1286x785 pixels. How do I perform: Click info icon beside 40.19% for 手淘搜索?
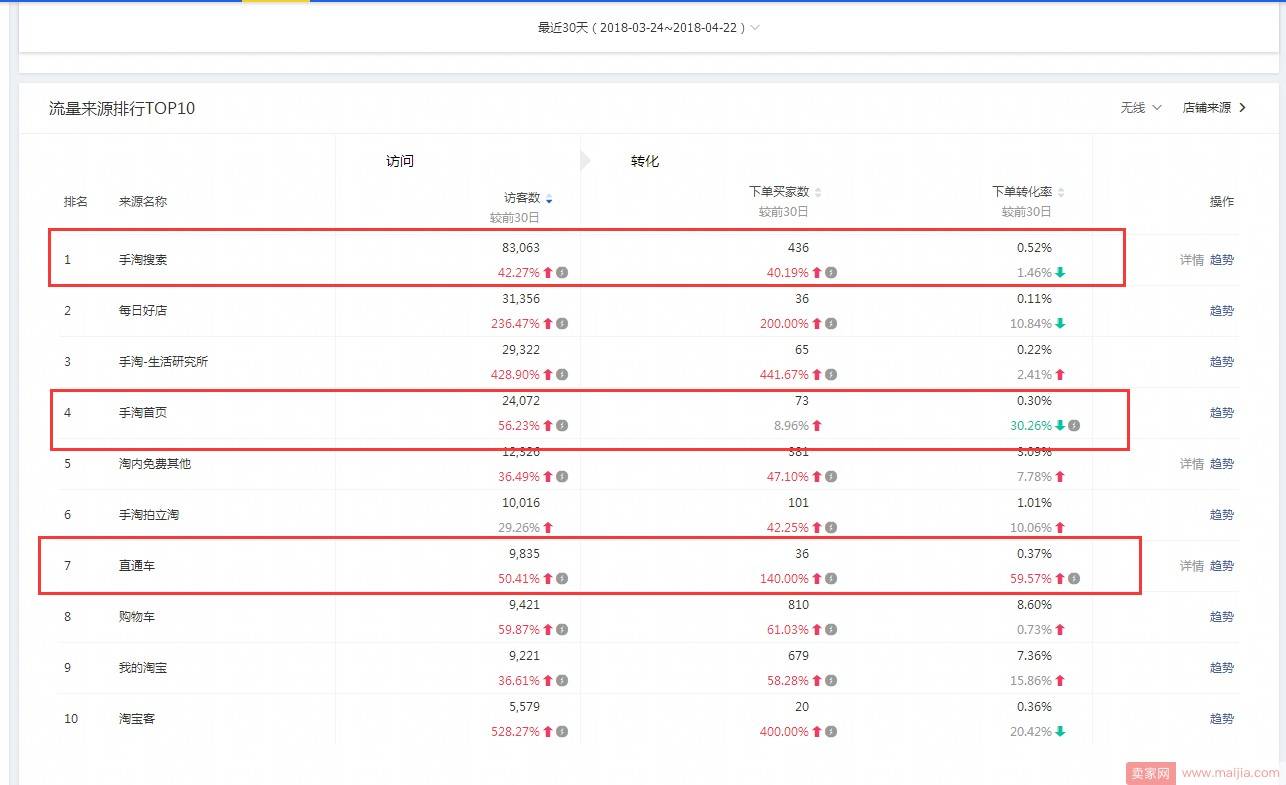(x=832, y=273)
